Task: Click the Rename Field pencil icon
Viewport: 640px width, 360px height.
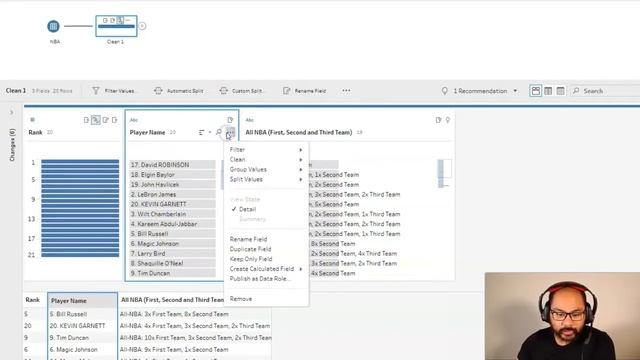Action: (x=287, y=91)
